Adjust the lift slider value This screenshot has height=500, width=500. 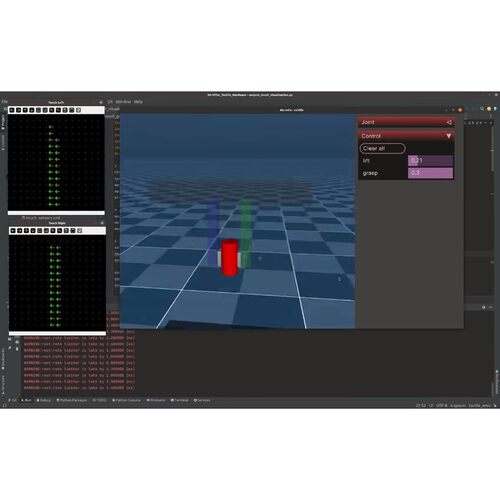point(430,160)
